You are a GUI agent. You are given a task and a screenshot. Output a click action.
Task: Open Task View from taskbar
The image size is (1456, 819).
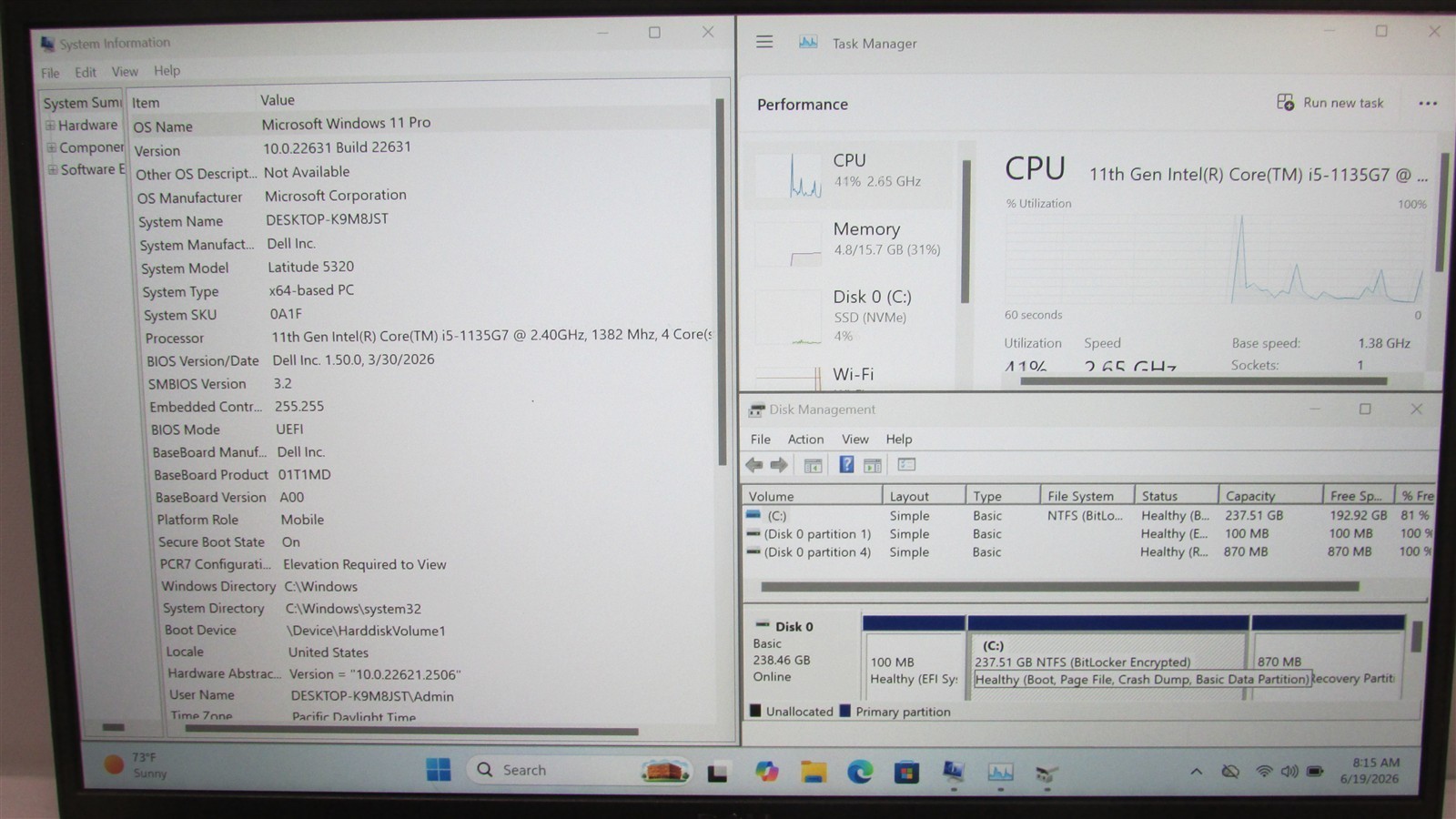point(718,773)
